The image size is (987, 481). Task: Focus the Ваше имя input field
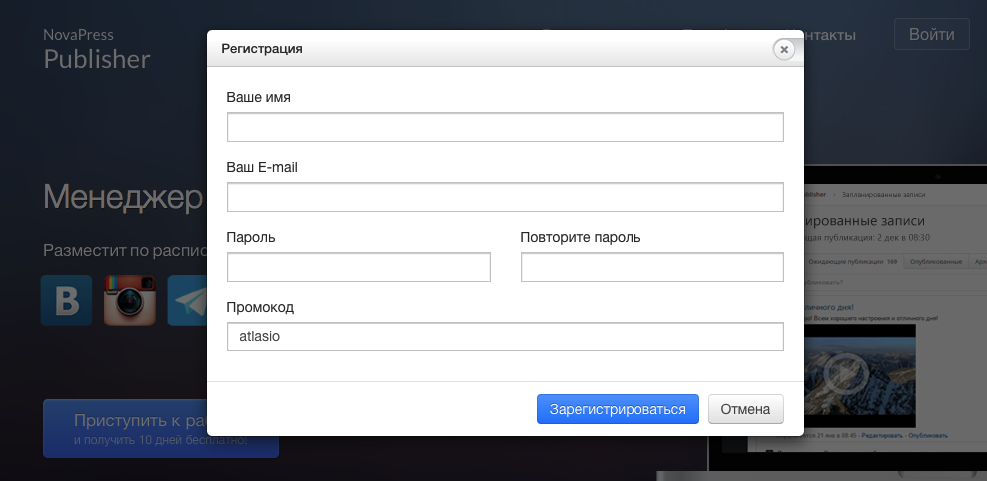[x=505, y=128]
